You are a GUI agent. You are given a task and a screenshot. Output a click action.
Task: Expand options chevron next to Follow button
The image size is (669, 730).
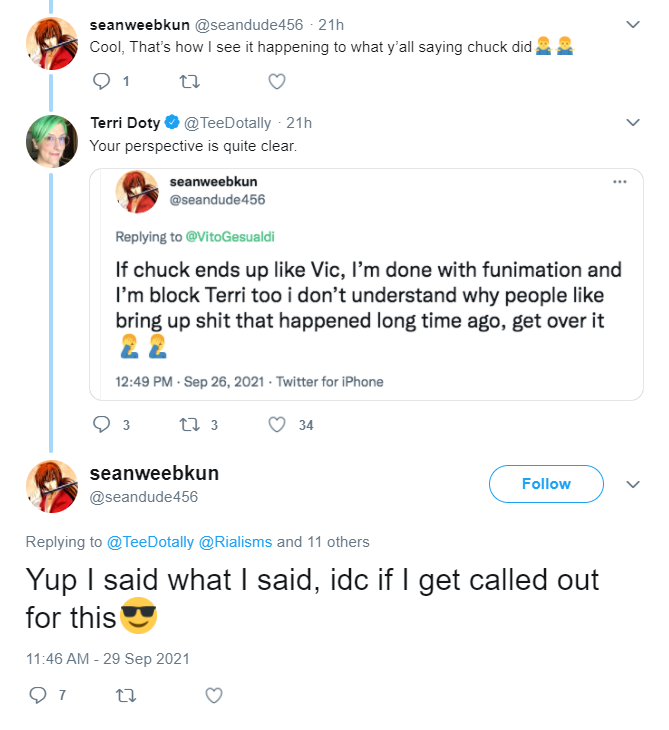(633, 484)
